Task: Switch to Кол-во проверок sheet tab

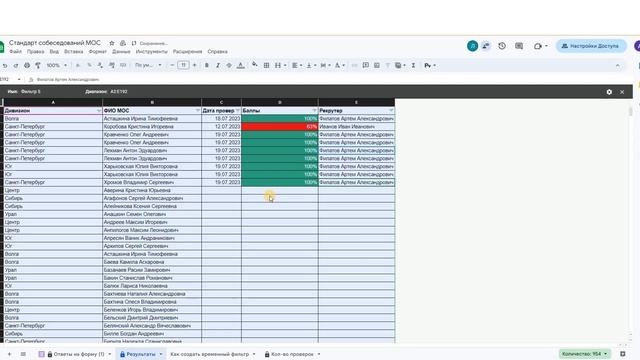Action: 293,354
